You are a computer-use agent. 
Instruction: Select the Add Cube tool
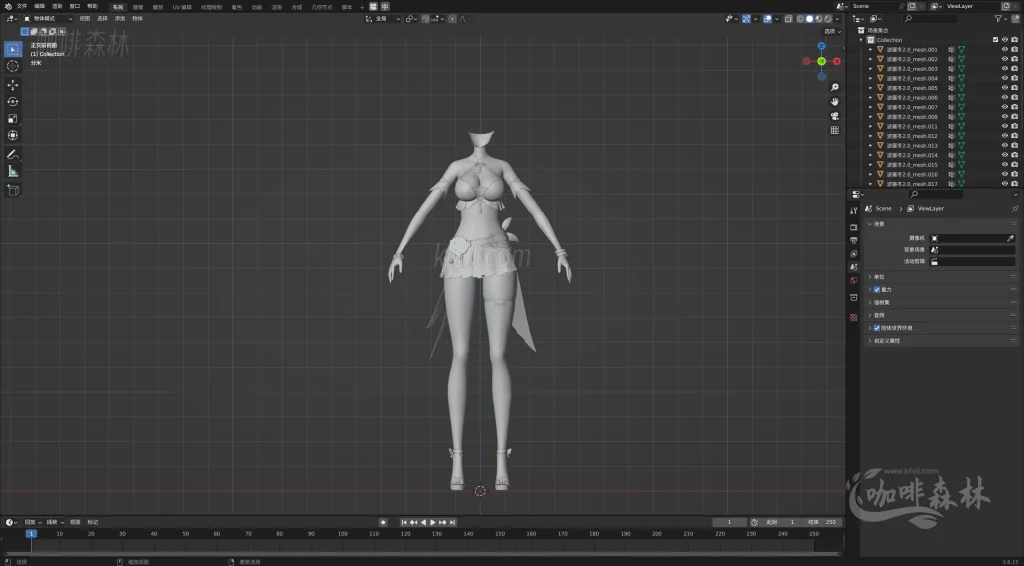pos(13,191)
